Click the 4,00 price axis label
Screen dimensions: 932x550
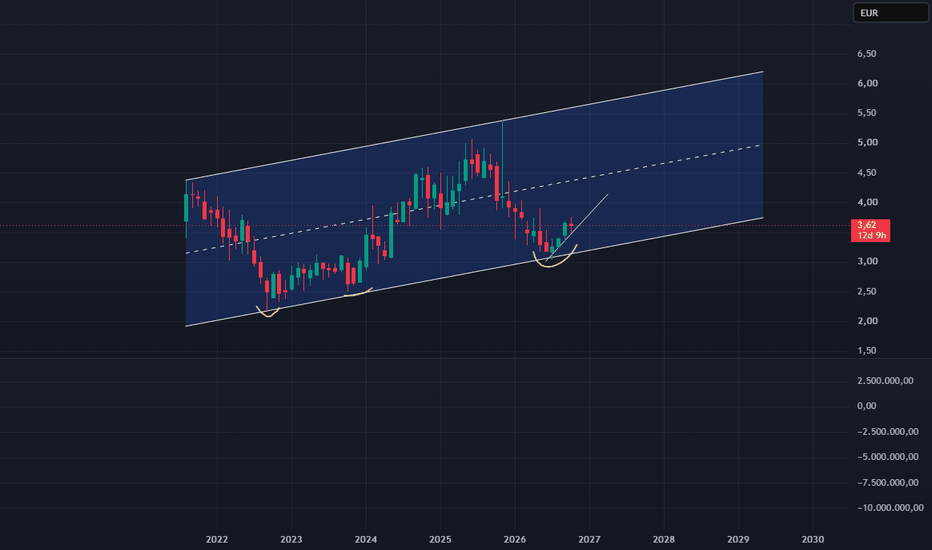pyautogui.click(x=867, y=202)
